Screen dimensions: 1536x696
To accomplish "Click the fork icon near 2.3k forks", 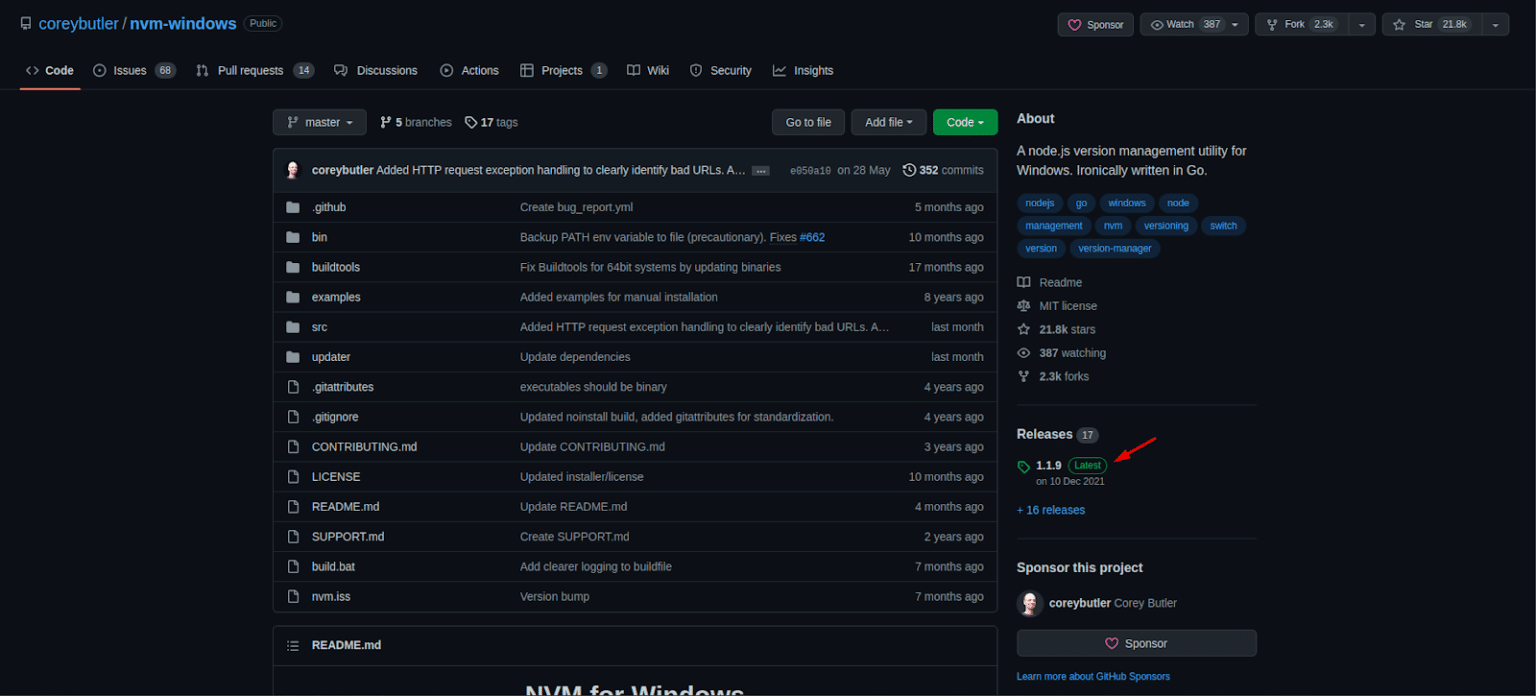I will tap(1023, 376).
